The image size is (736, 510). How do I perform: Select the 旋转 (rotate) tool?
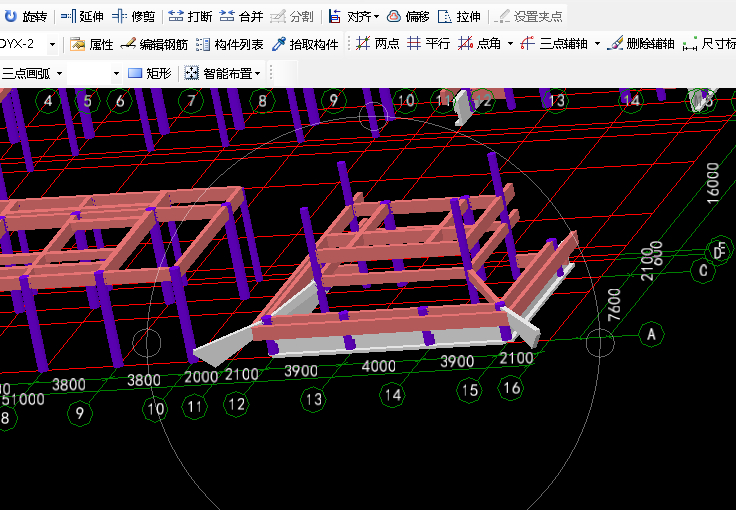pyautogui.click(x=26, y=17)
